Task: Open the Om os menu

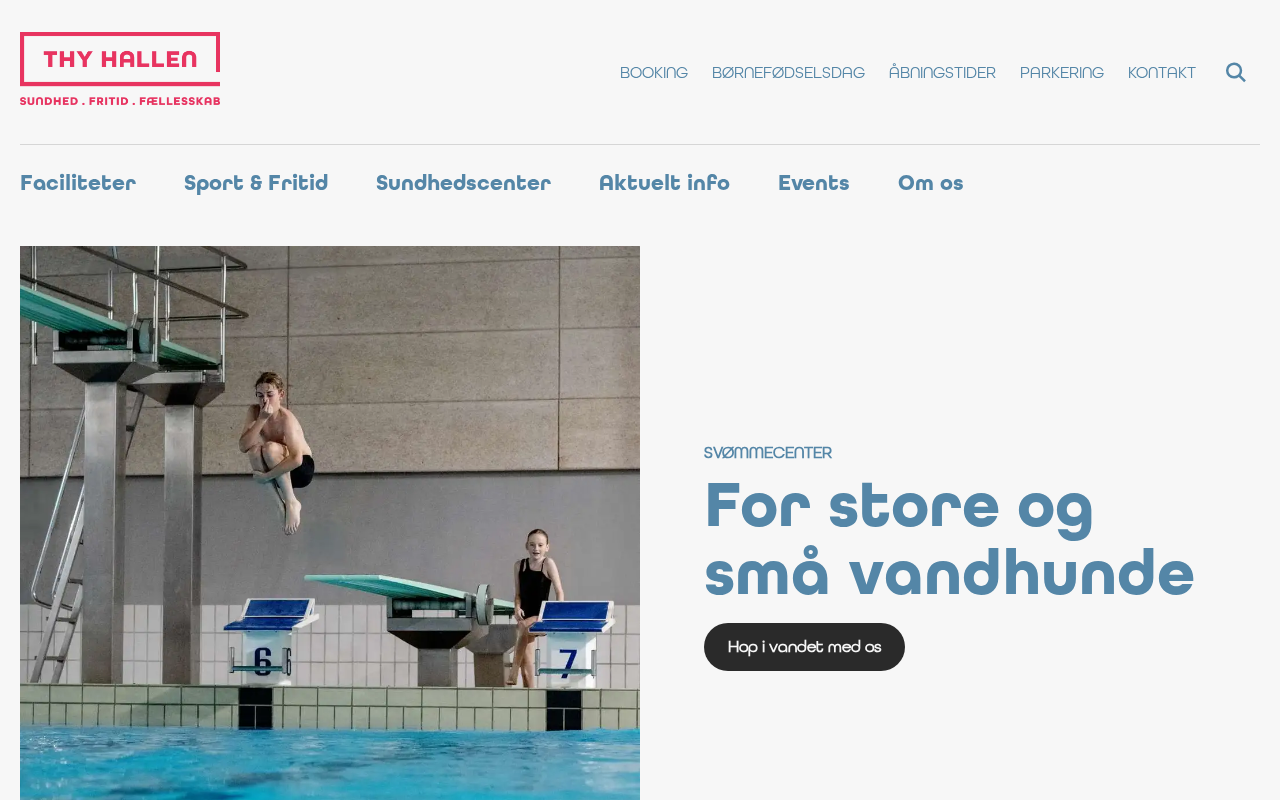Action: pos(931,183)
